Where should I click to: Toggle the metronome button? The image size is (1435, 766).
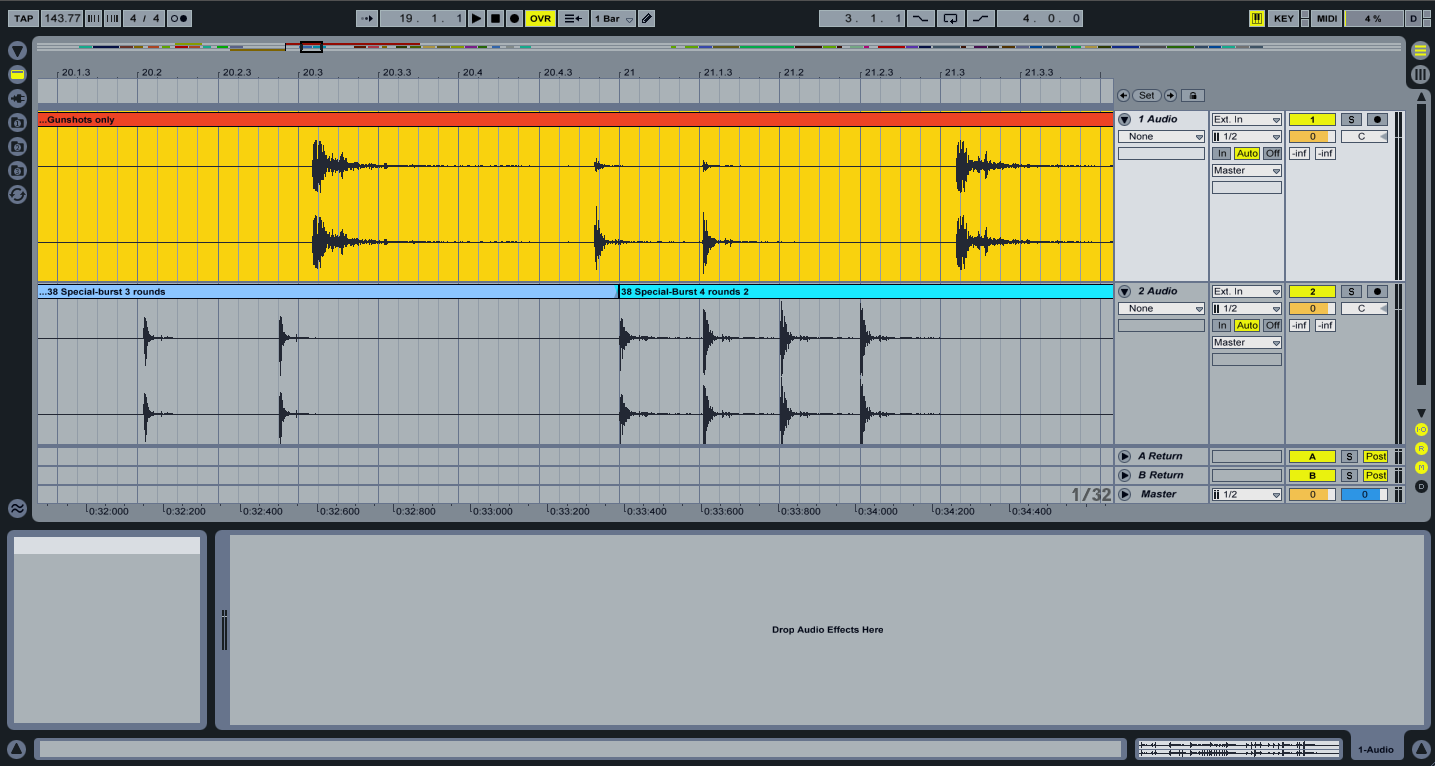tap(179, 18)
